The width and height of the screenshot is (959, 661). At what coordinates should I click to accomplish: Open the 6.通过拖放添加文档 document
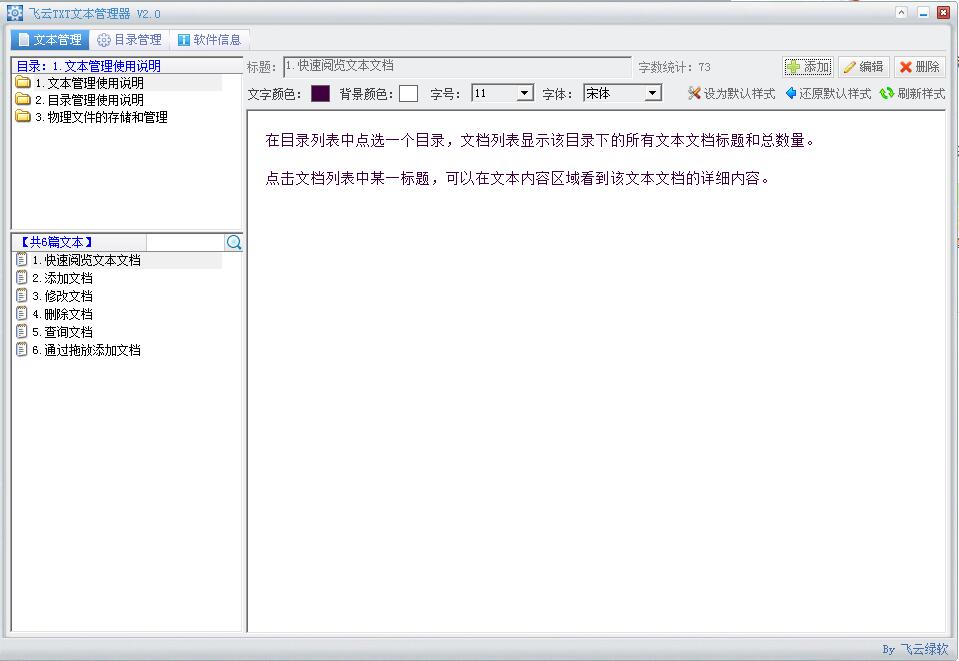click(x=92, y=350)
